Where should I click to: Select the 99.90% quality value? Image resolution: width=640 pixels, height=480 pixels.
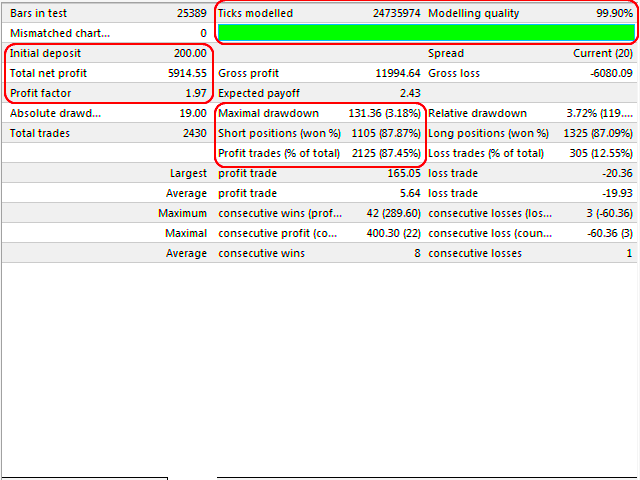[614, 13]
